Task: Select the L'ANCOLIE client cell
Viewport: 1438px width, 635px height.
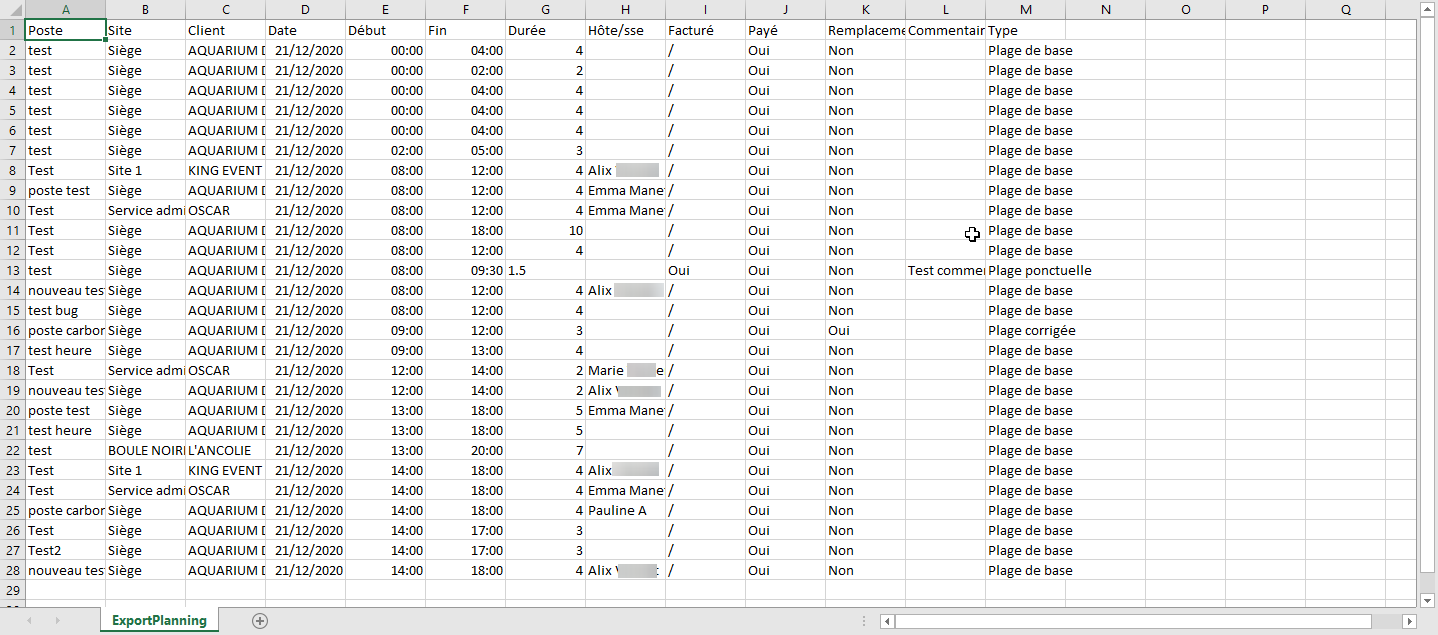Action: tap(225, 450)
